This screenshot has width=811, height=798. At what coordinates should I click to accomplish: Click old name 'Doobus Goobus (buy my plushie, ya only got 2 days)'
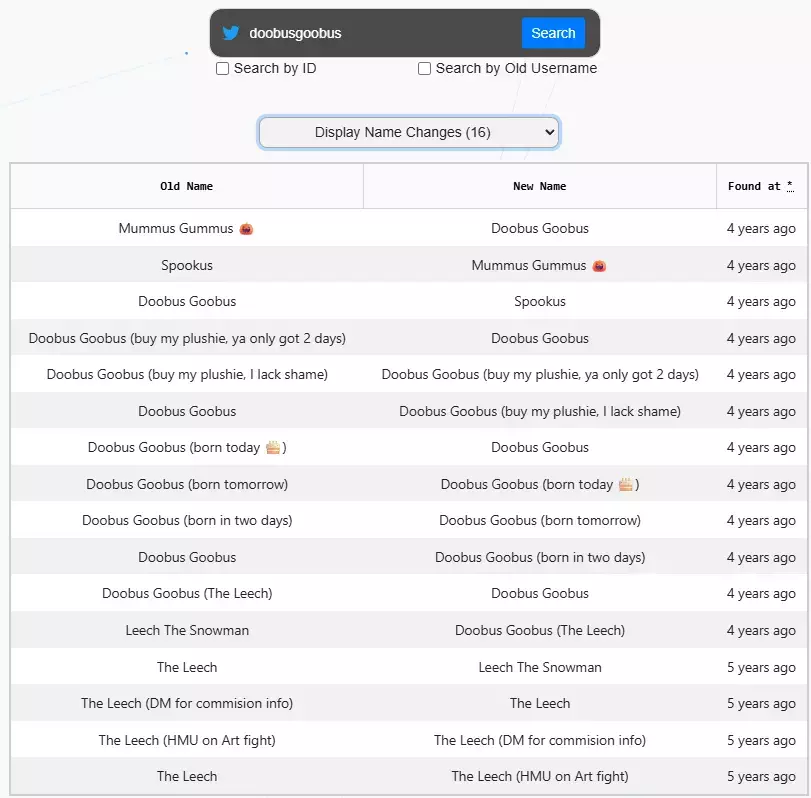(x=187, y=338)
